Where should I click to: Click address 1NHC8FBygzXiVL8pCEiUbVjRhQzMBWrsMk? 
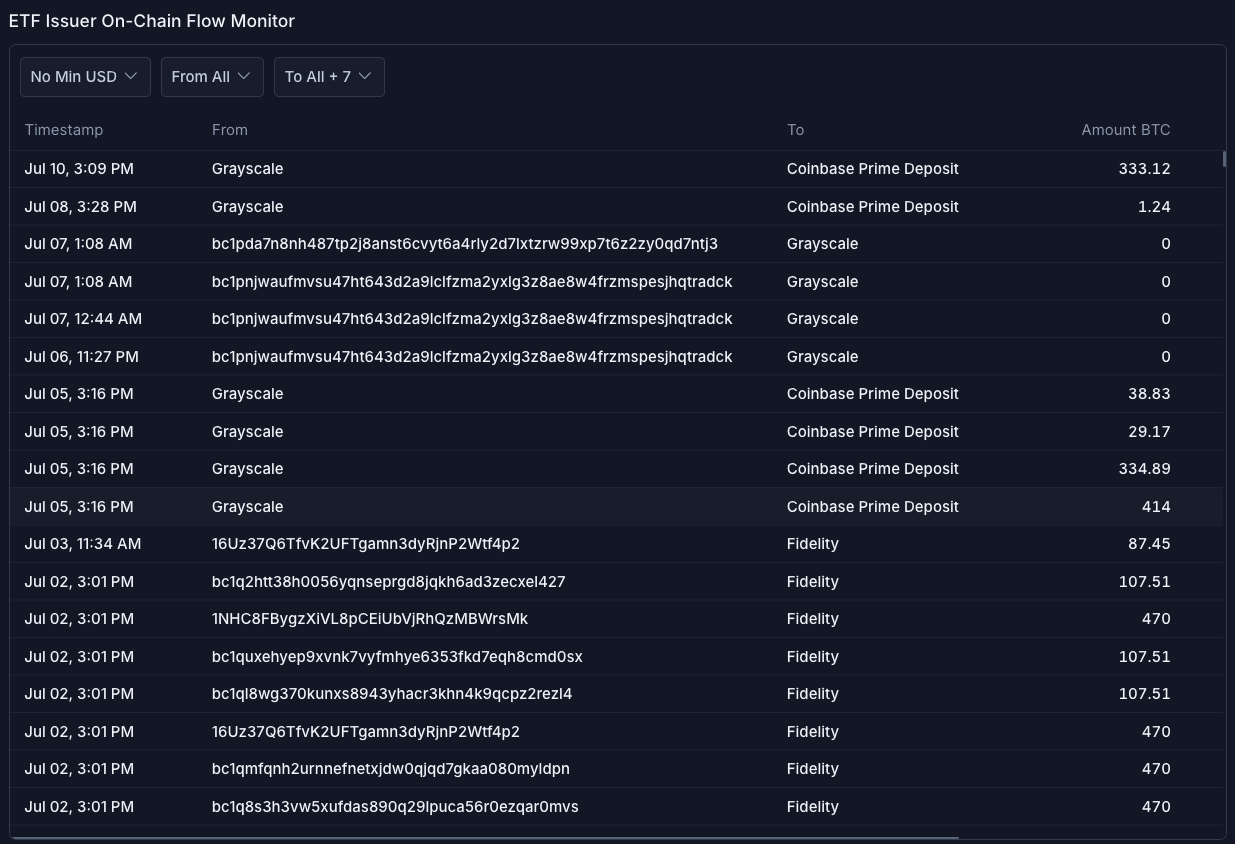pyautogui.click(x=370, y=619)
